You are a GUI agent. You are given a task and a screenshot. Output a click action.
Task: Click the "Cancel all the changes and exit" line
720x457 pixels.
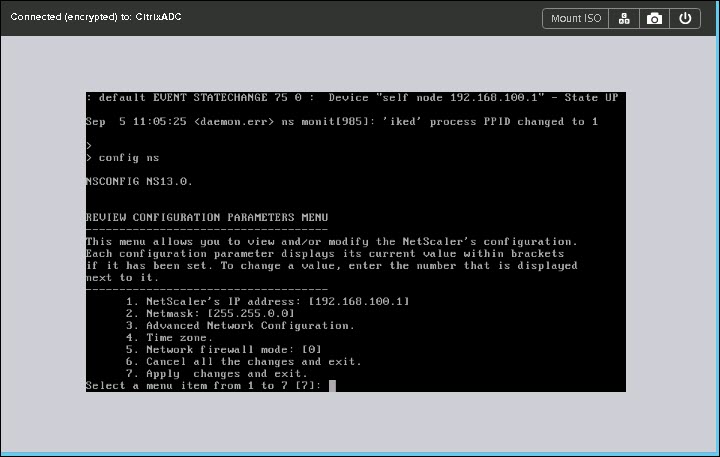coord(243,361)
